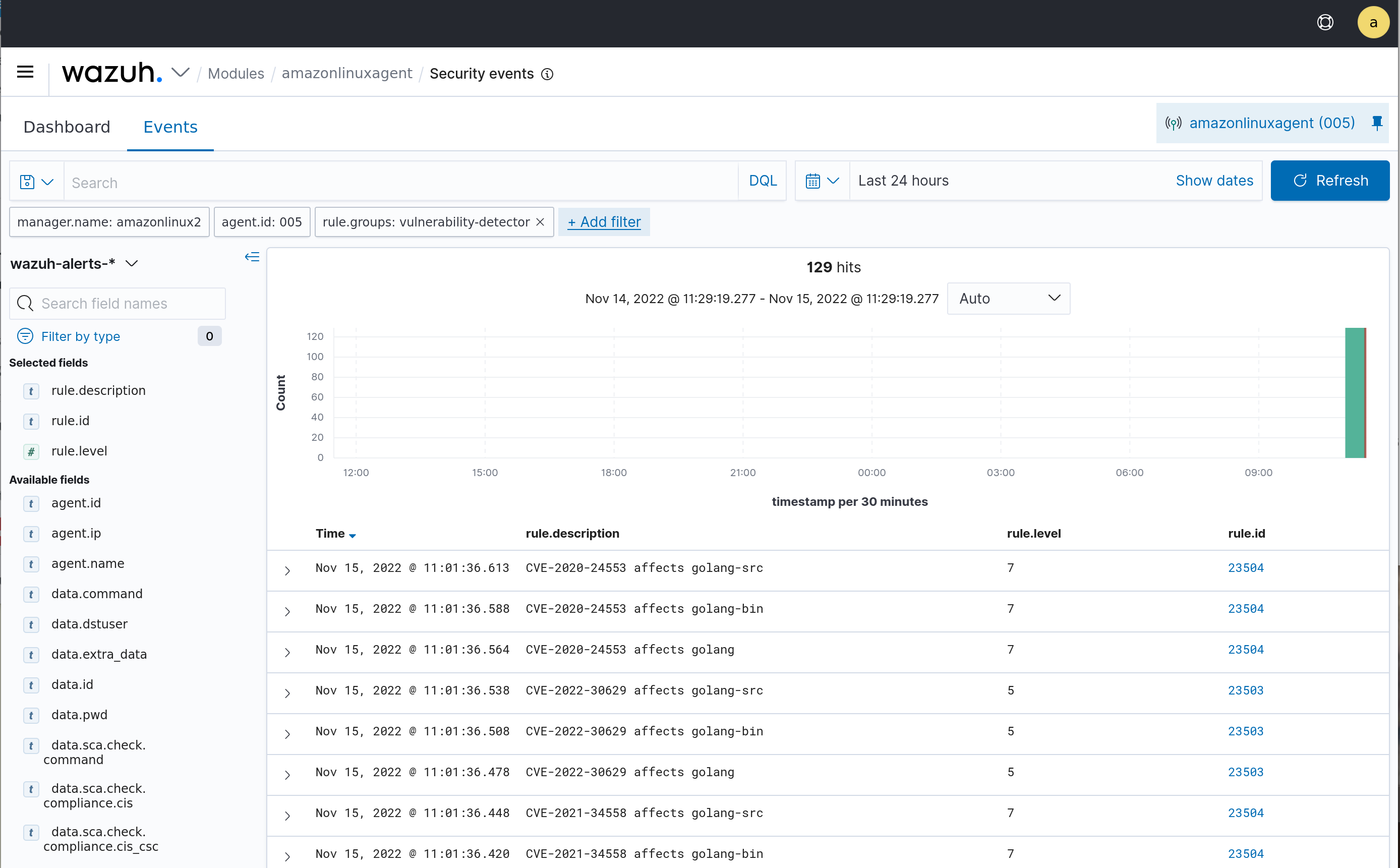The height and width of the screenshot is (868, 1400).
Task: Go to Modules breadcrumb
Action: (236, 74)
